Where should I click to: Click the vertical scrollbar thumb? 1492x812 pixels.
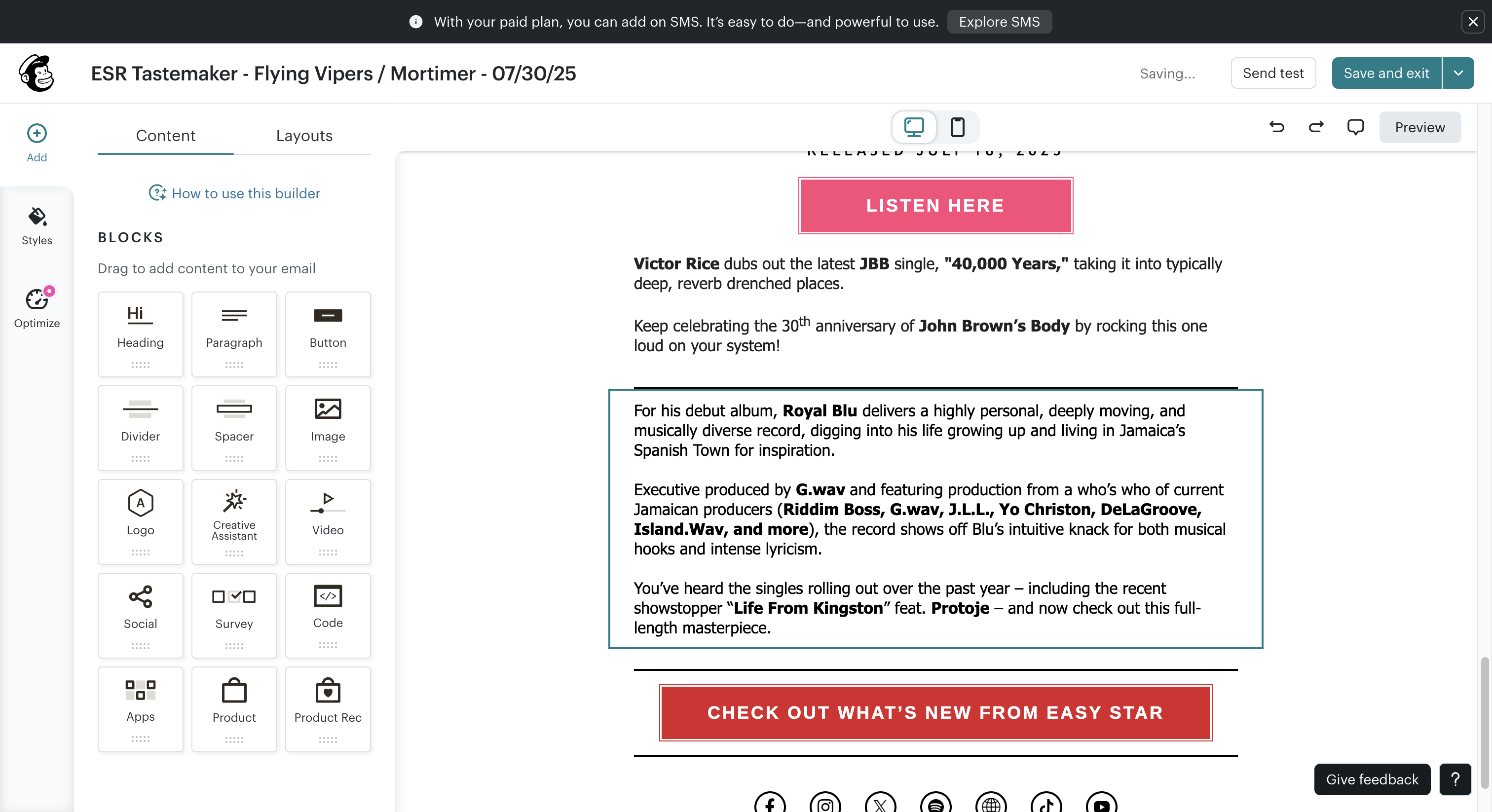1484,723
